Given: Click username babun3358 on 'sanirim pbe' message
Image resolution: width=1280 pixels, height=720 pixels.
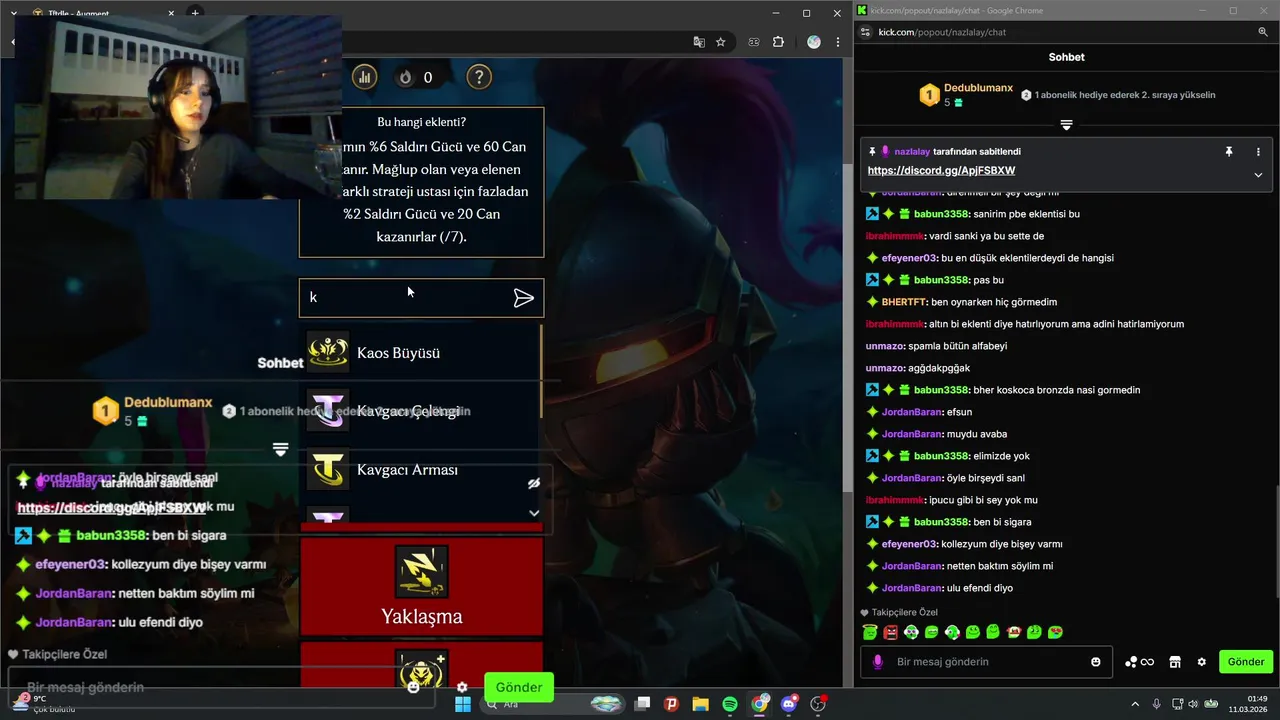Looking at the screenshot, I should [x=941, y=214].
